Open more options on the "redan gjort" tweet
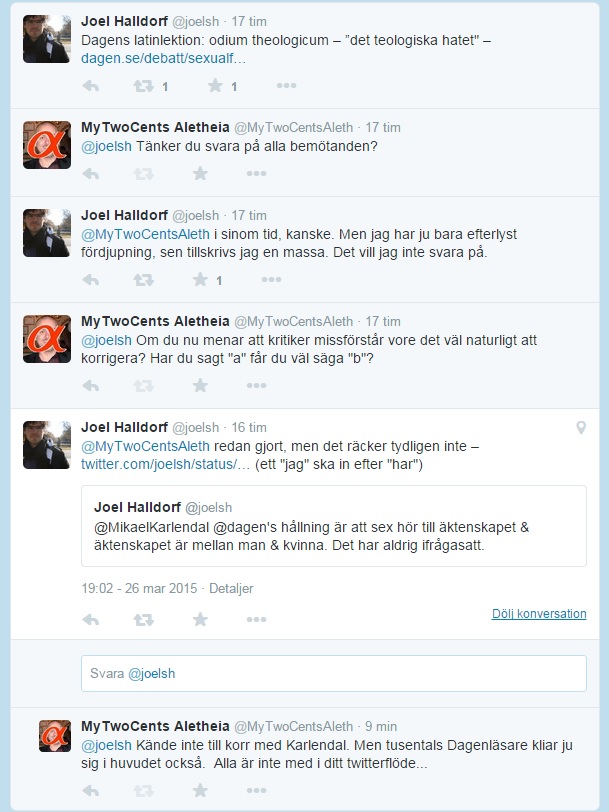The height and width of the screenshot is (812, 609). coord(257,620)
